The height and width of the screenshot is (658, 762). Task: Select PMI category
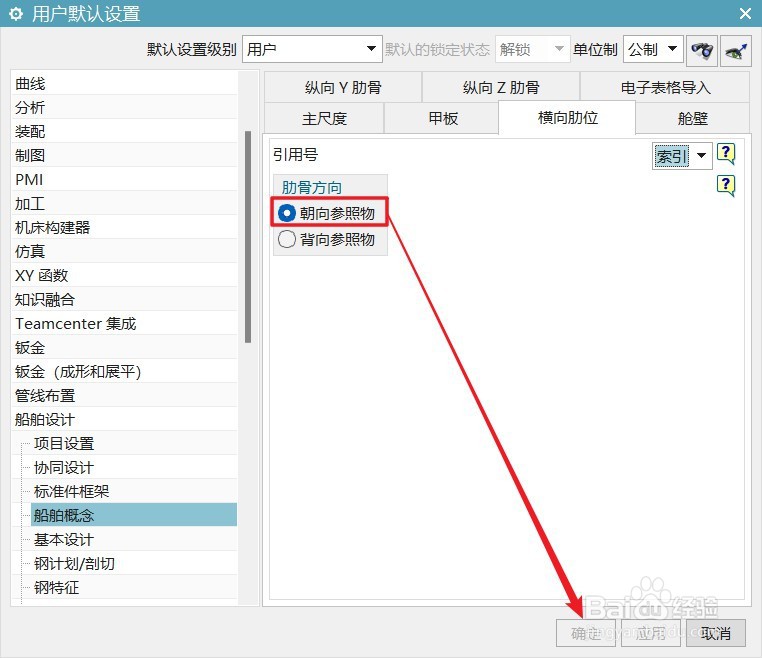tap(124, 179)
